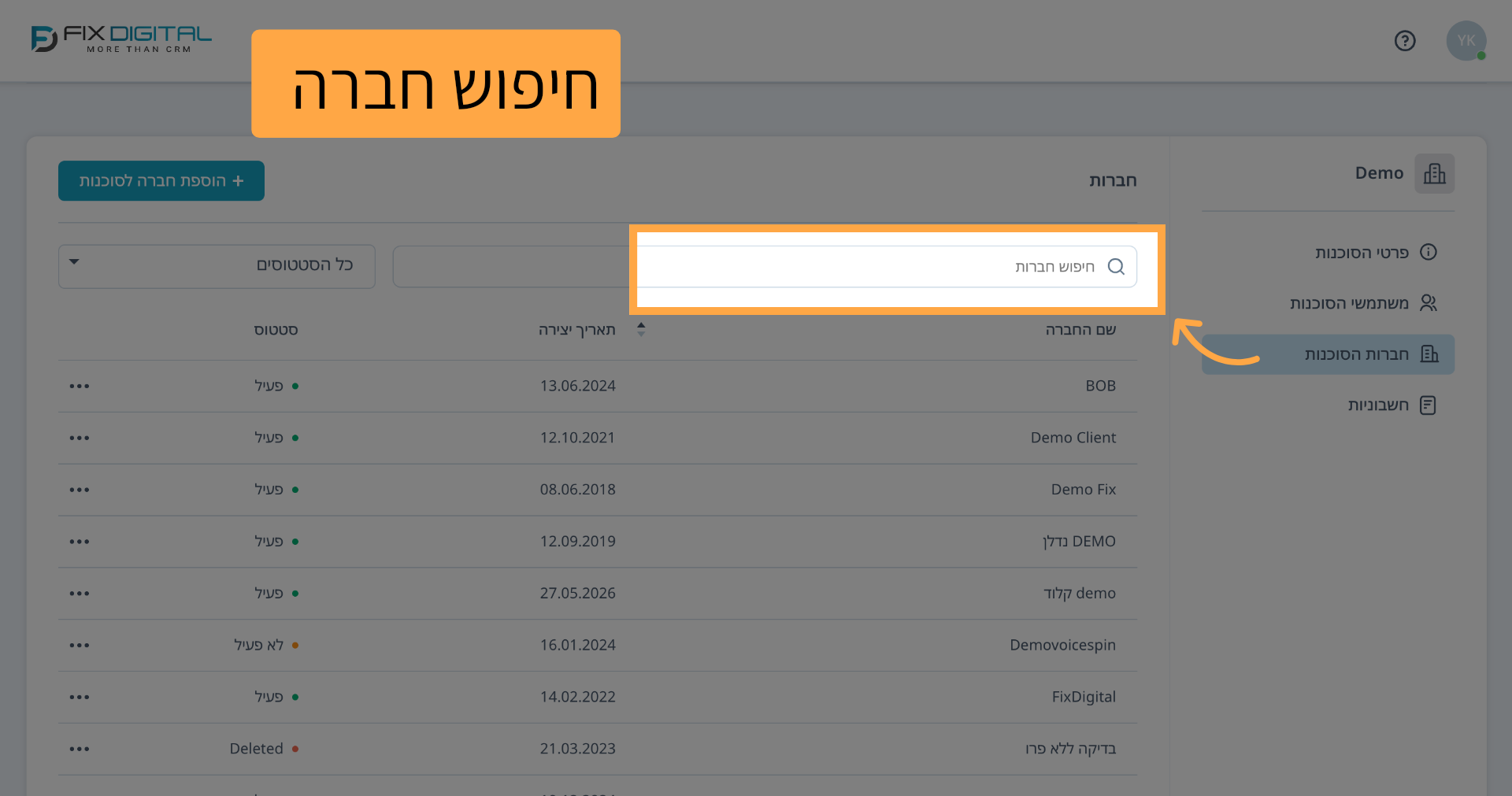Open פרטי הסוכנות in the sidebar
1512x796 pixels.
point(1328,252)
